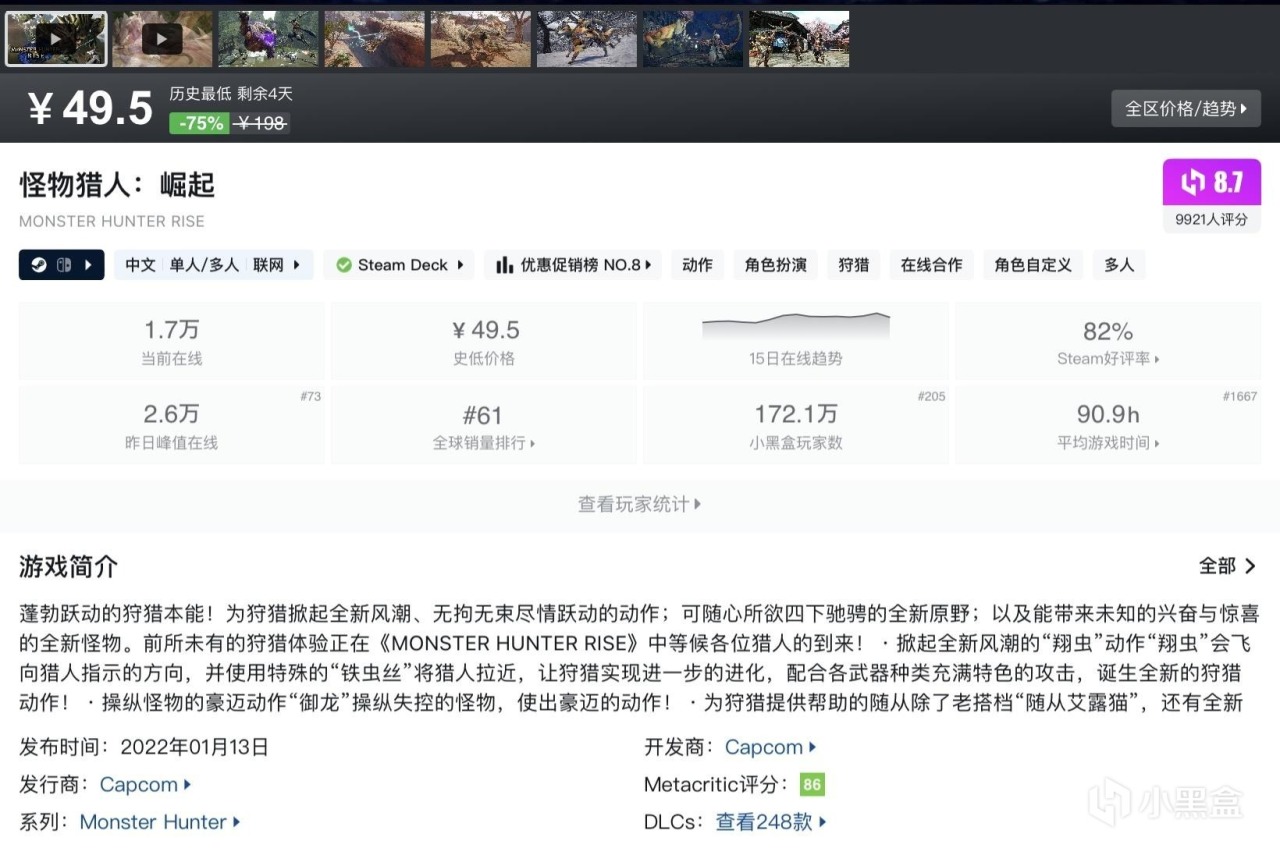1280x848 pixels.
Task: Click the green Steam Deck verified checkmark icon
Action: click(344, 265)
